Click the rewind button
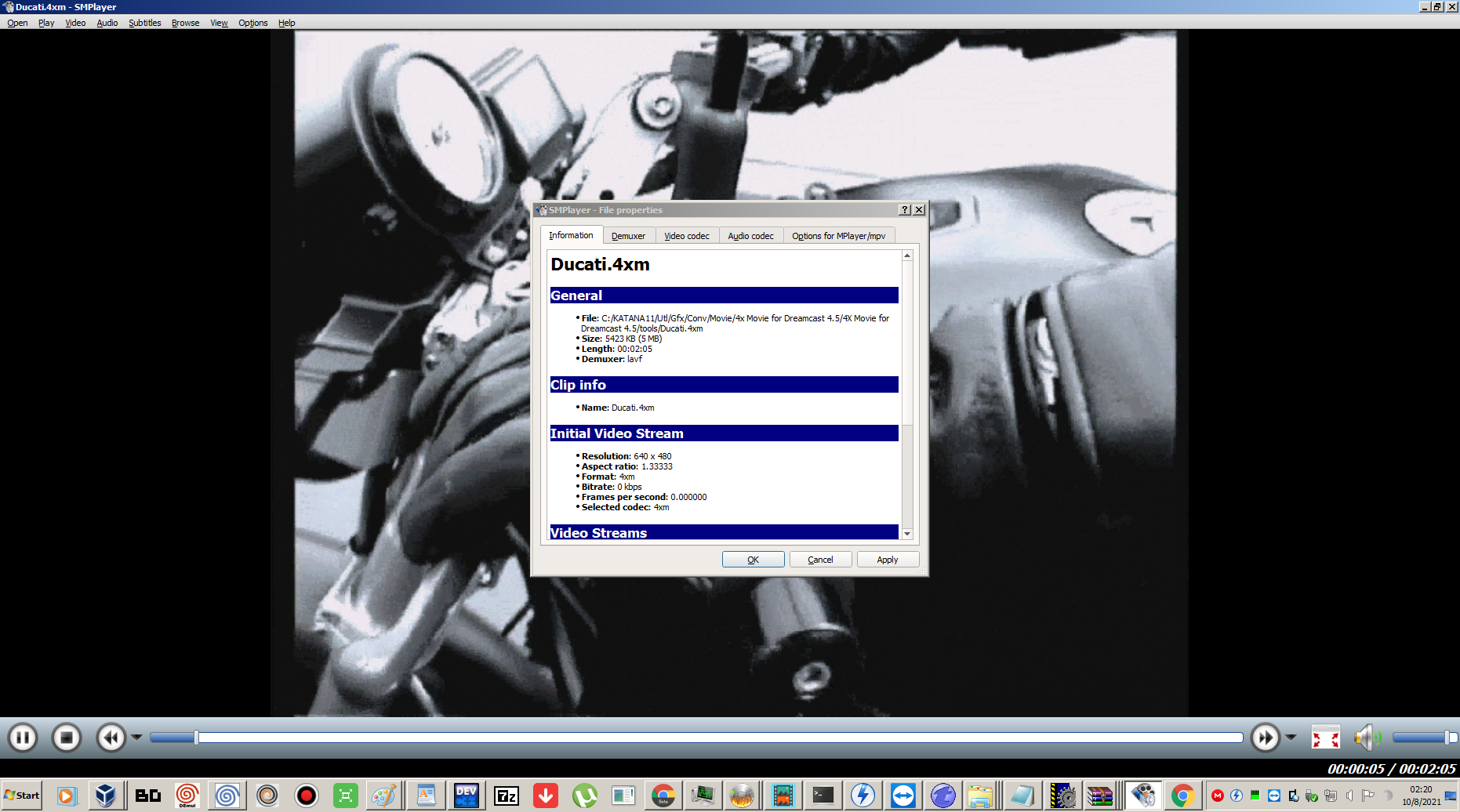 coord(111,738)
